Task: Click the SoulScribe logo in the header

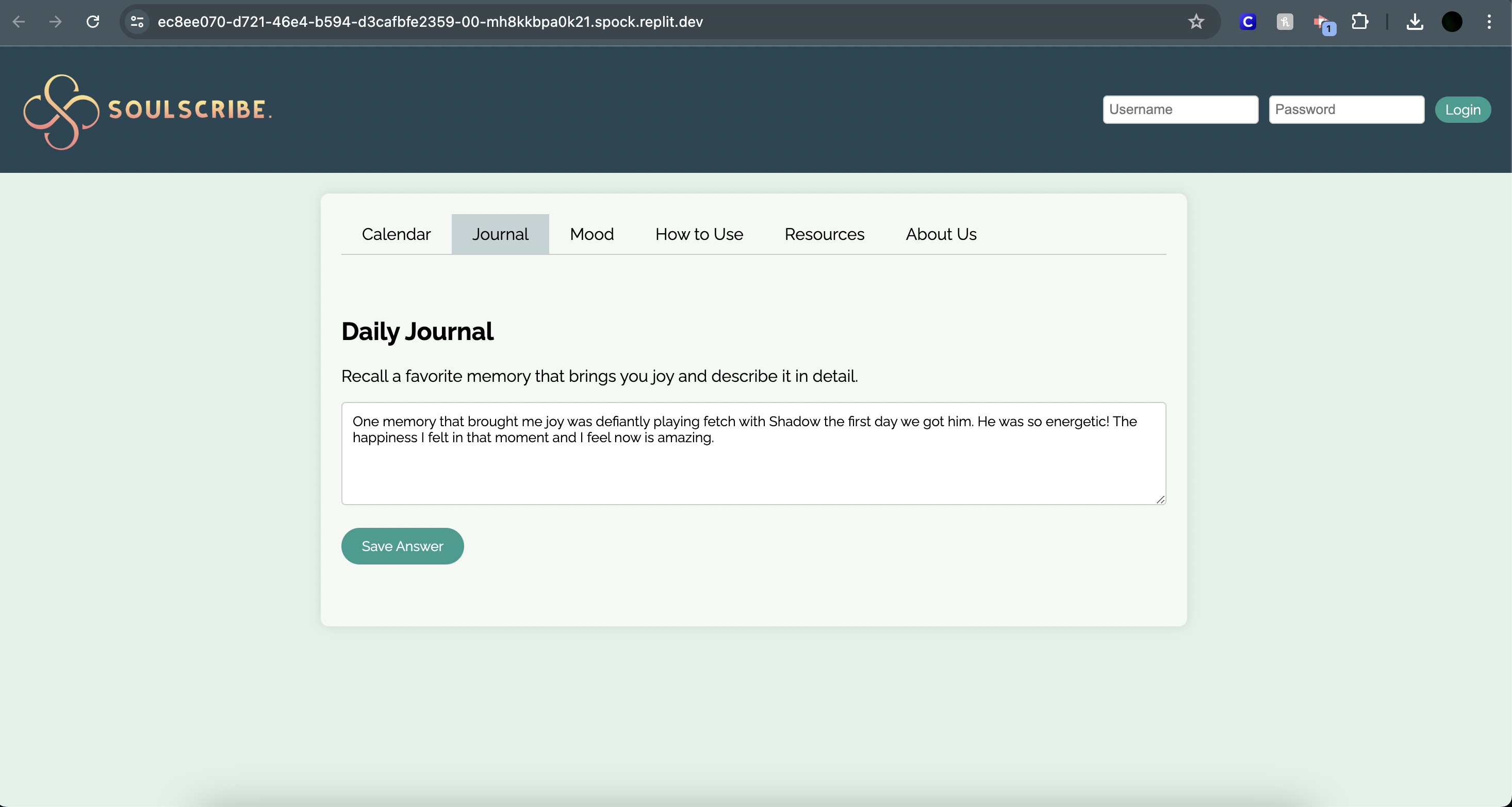Action: (147, 110)
